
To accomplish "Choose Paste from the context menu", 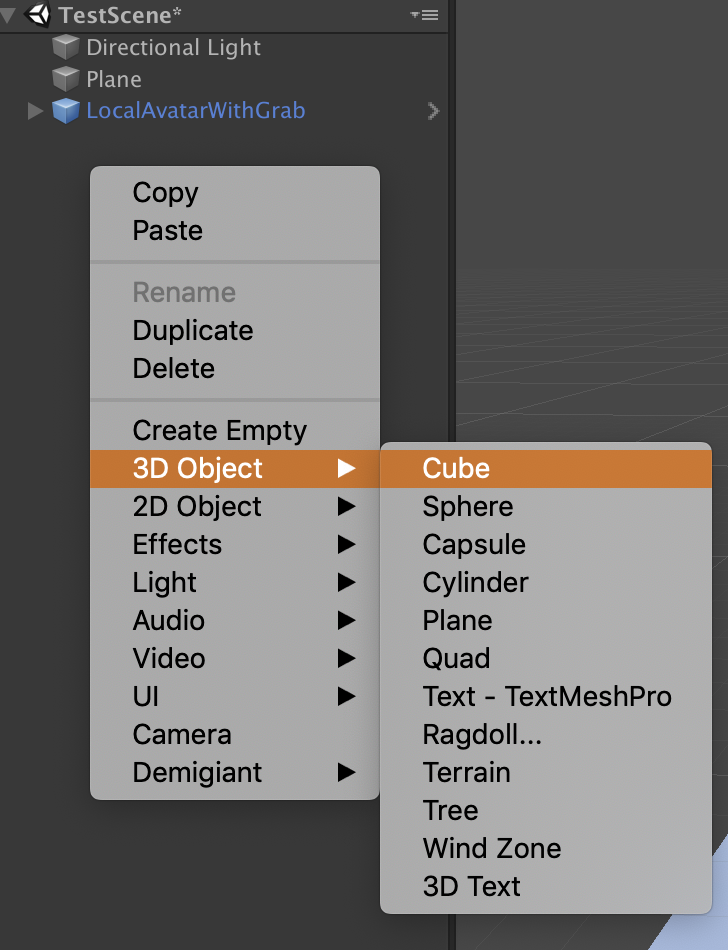I will 235,231.
